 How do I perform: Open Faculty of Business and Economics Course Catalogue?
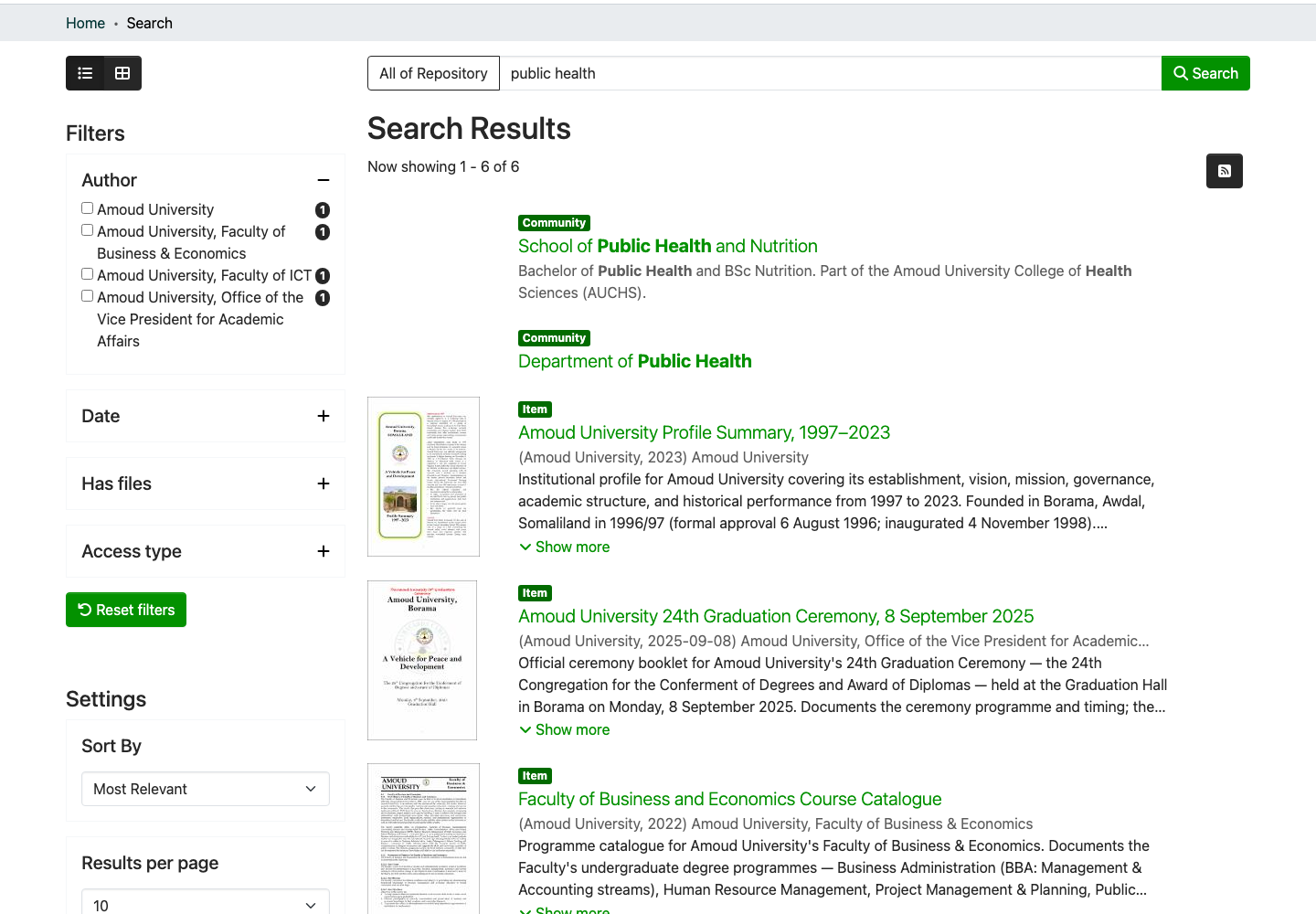pyautogui.click(x=729, y=799)
